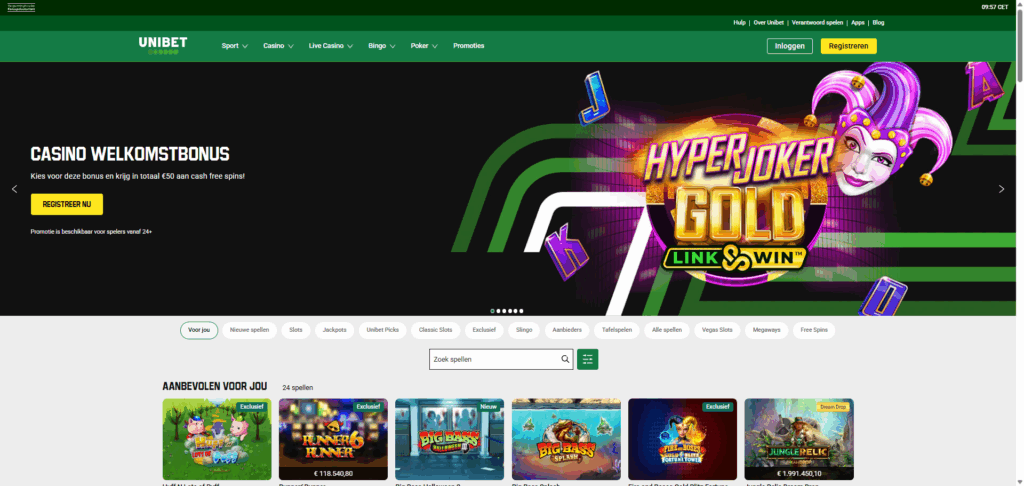Select the Megaways category tab
The height and width of the screenshot is (486, 1024).
pos(767,331)
